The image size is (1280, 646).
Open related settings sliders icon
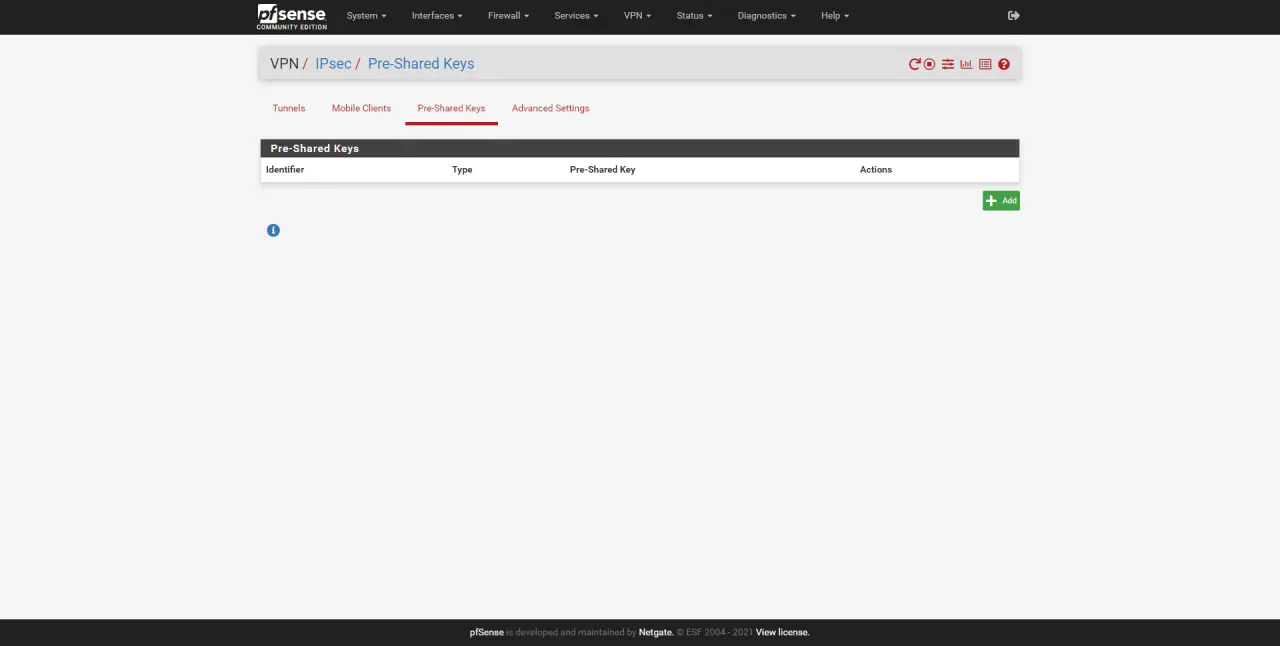tap(947, 64)
